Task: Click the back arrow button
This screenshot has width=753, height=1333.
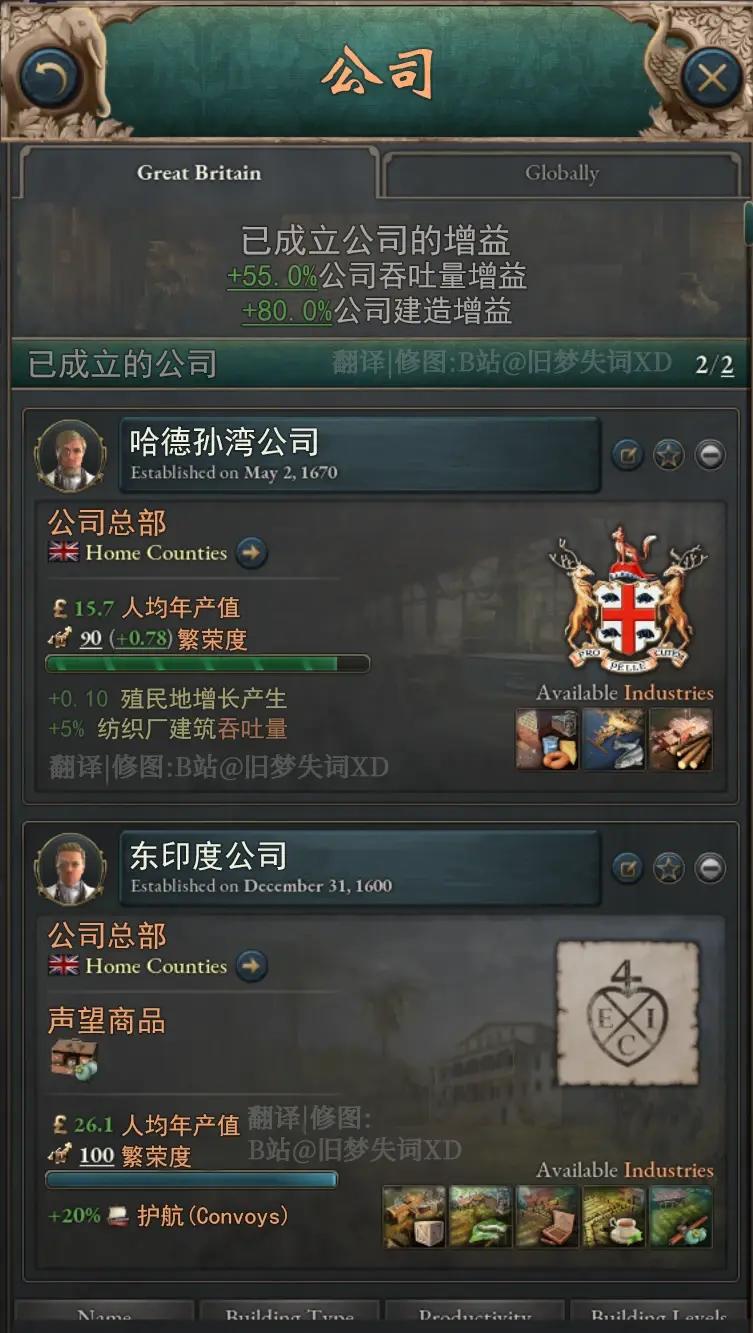Action: tap(50, 79)
